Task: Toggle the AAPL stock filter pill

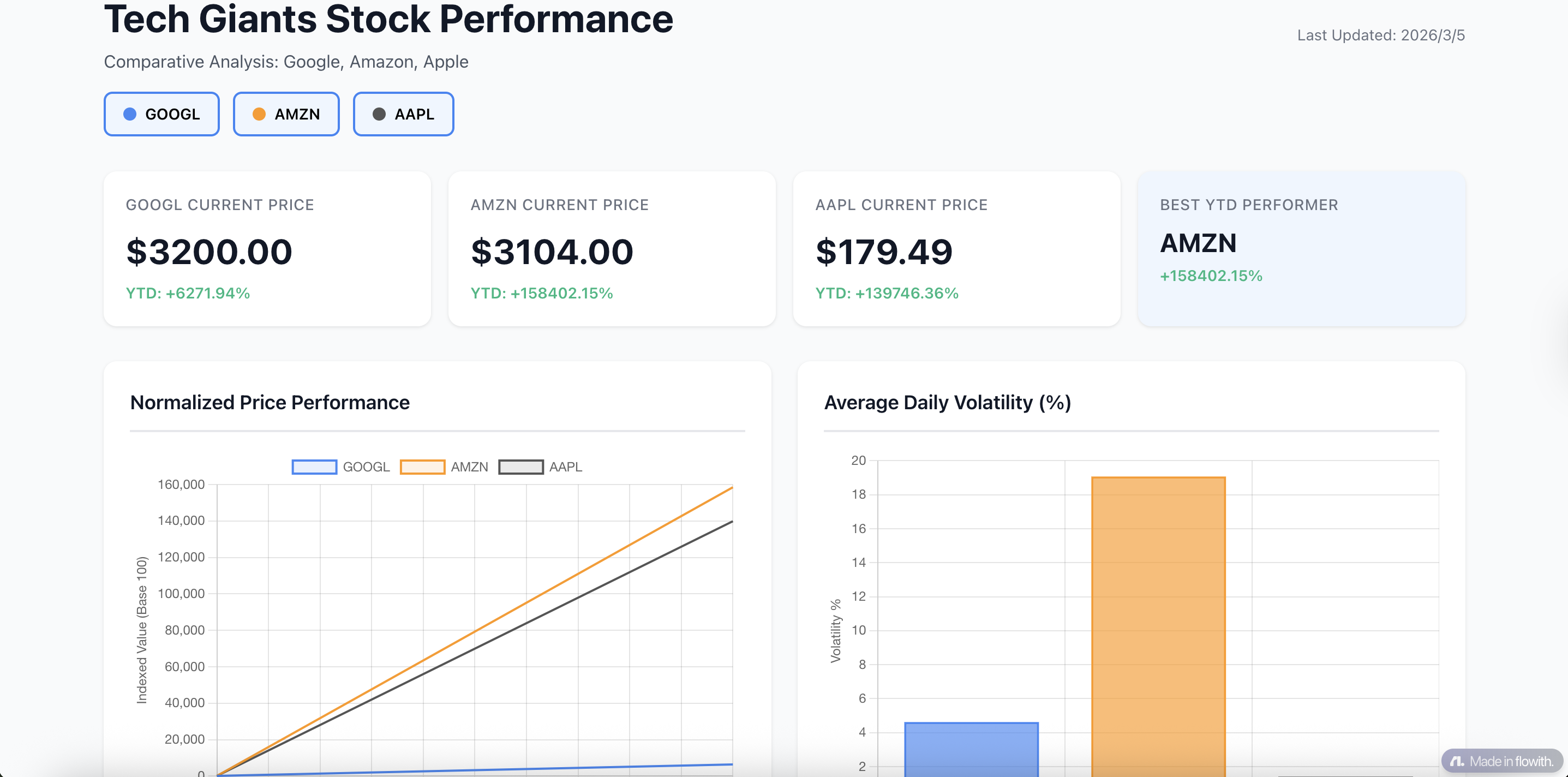Action: click(403, 114)
